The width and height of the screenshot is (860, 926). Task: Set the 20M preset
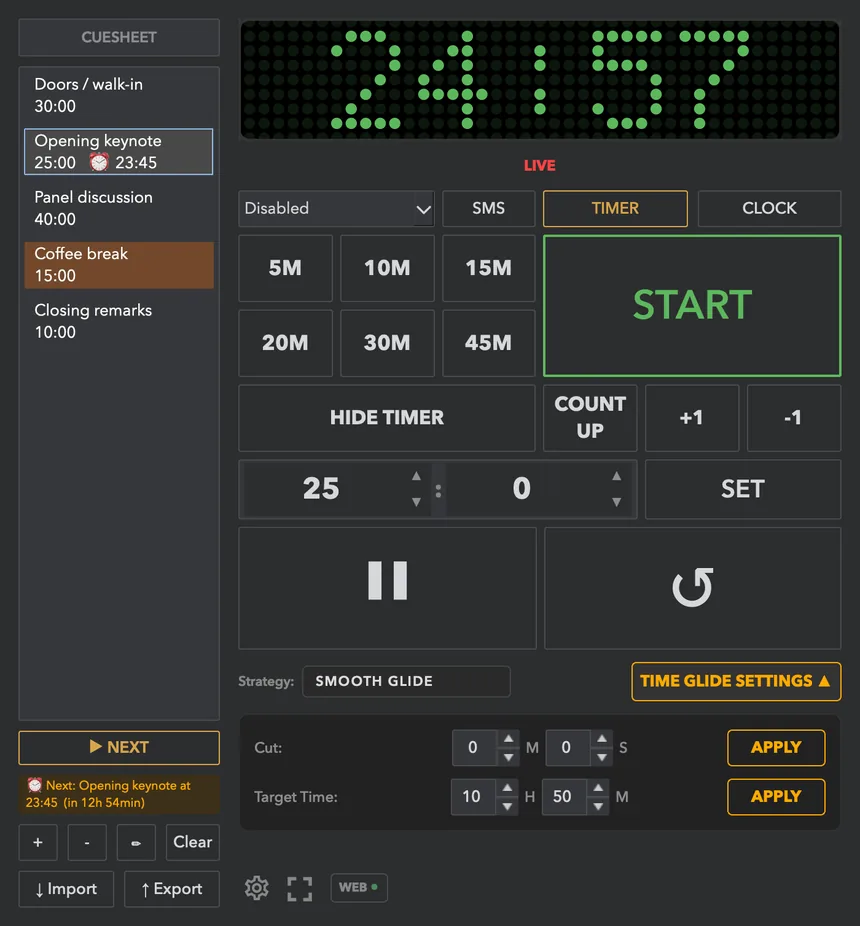pyautogui.click(x=285, y=343)
